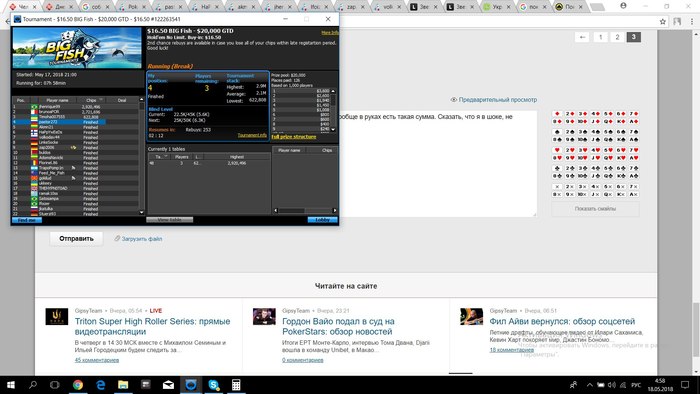Sort tables by the Highest column
The width and height of the screenshot is (700, 394).
click(237, 157)
